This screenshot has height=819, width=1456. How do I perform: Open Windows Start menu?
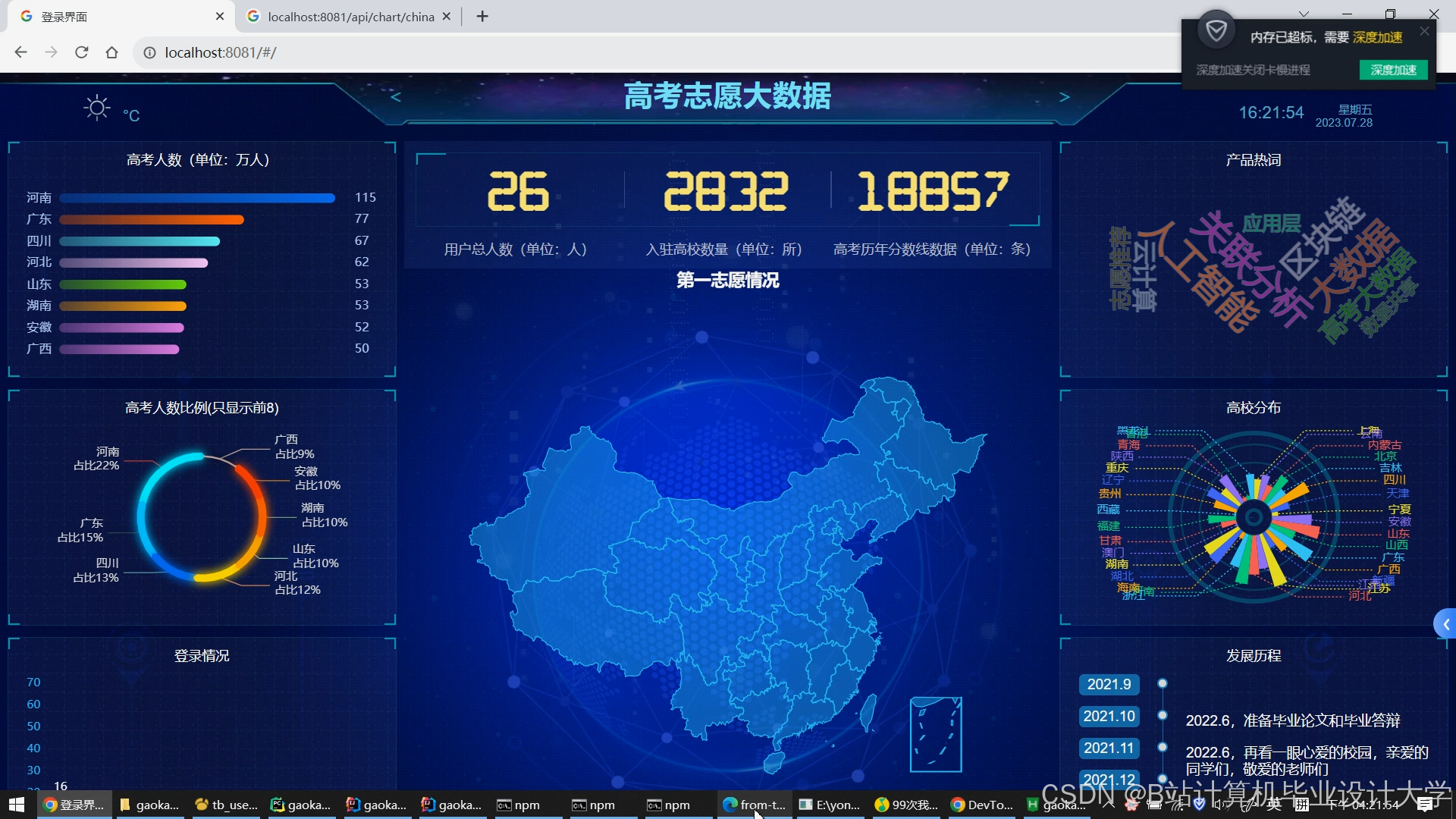click(x=16, y=805)
